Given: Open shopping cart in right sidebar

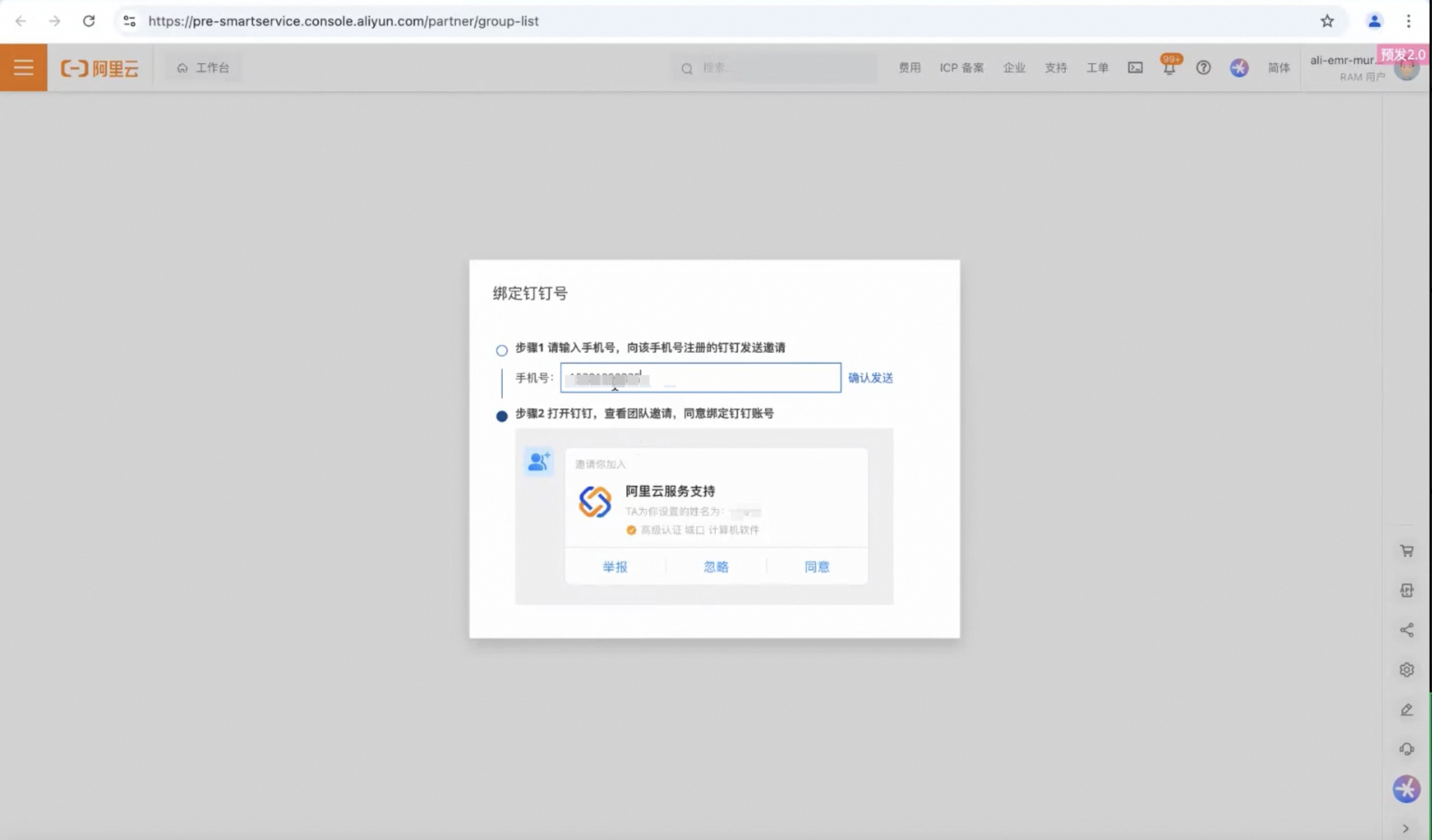Looking at the screenshot, I should point(1407,551).
